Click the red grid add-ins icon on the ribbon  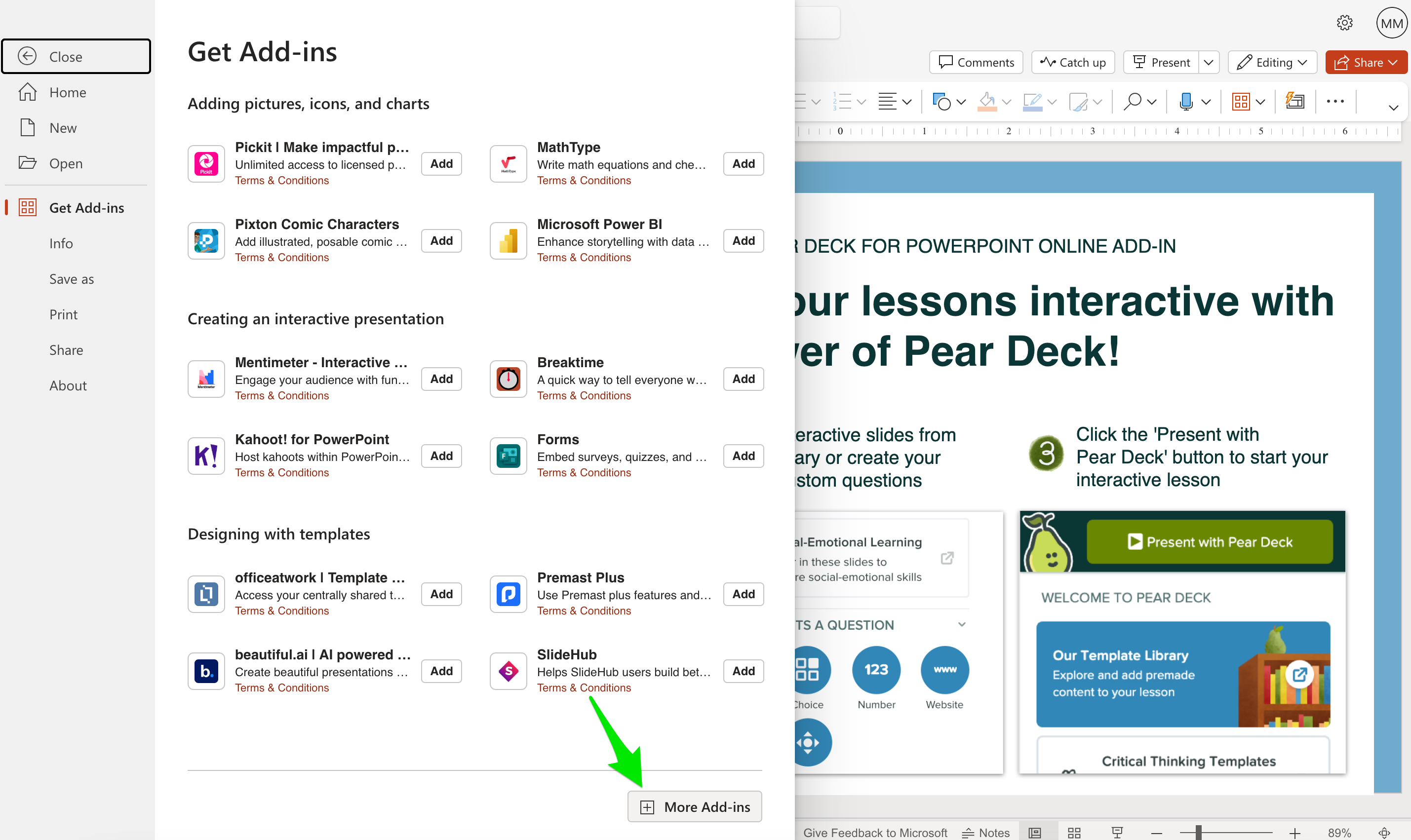1242,101
